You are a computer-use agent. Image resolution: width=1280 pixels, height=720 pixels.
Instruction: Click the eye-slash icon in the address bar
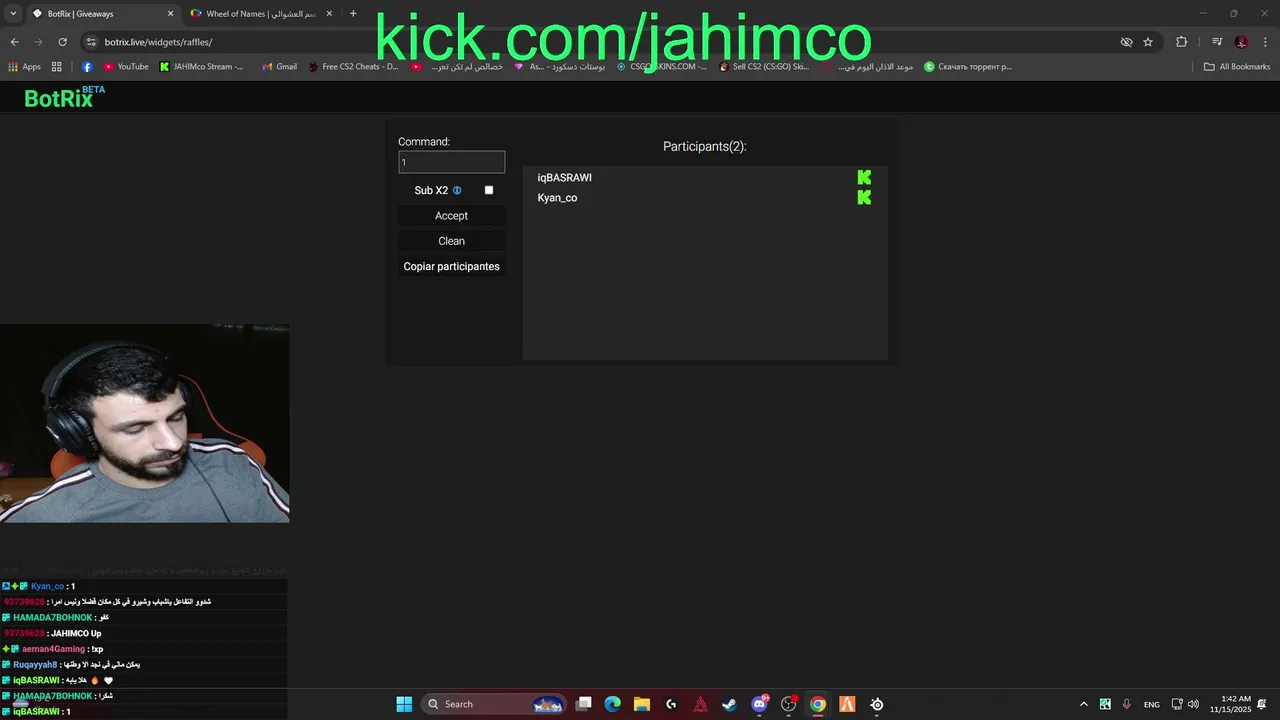(1126, 42)
